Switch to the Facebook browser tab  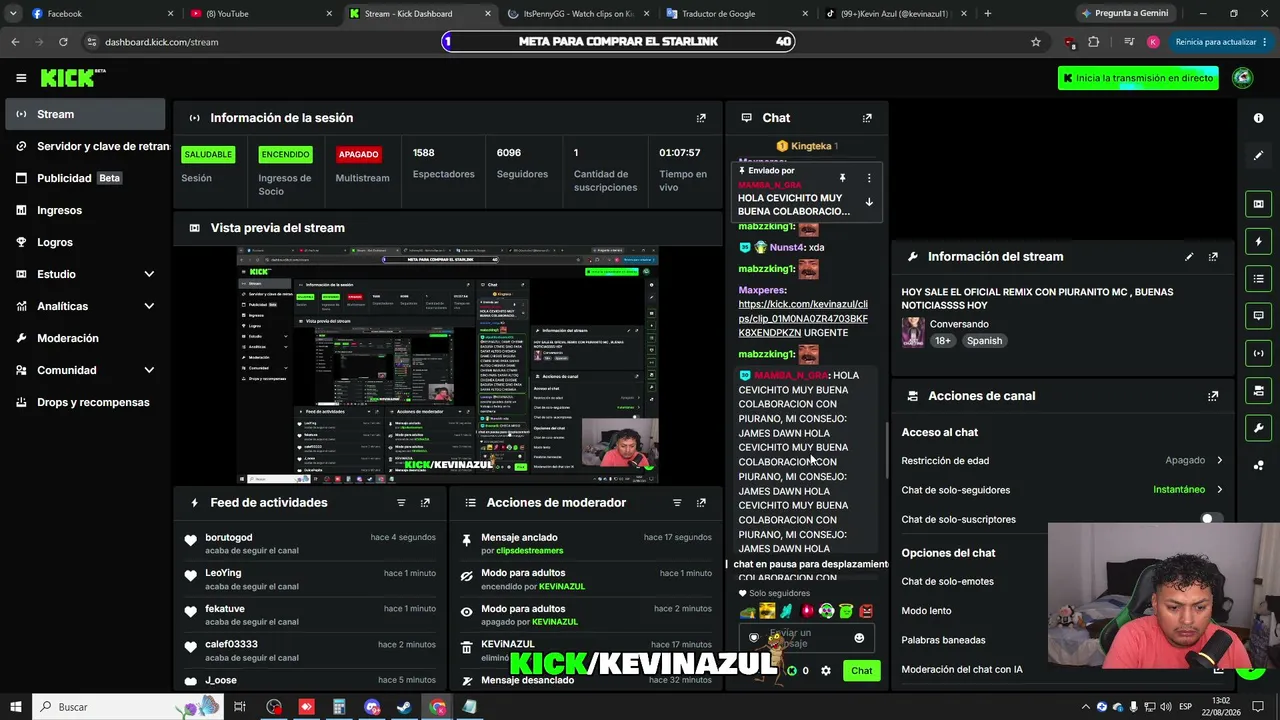[x=100, y=14]
